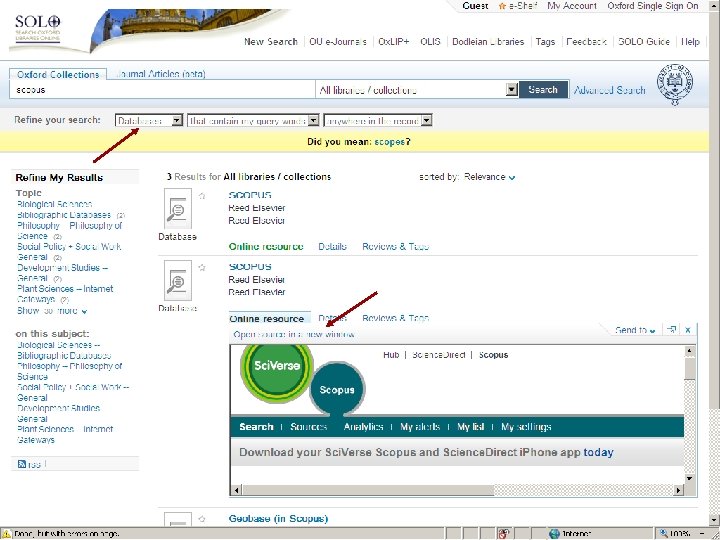Click the status bar zoom magnifier
720x540 pixels.
(x=663, y=534)
